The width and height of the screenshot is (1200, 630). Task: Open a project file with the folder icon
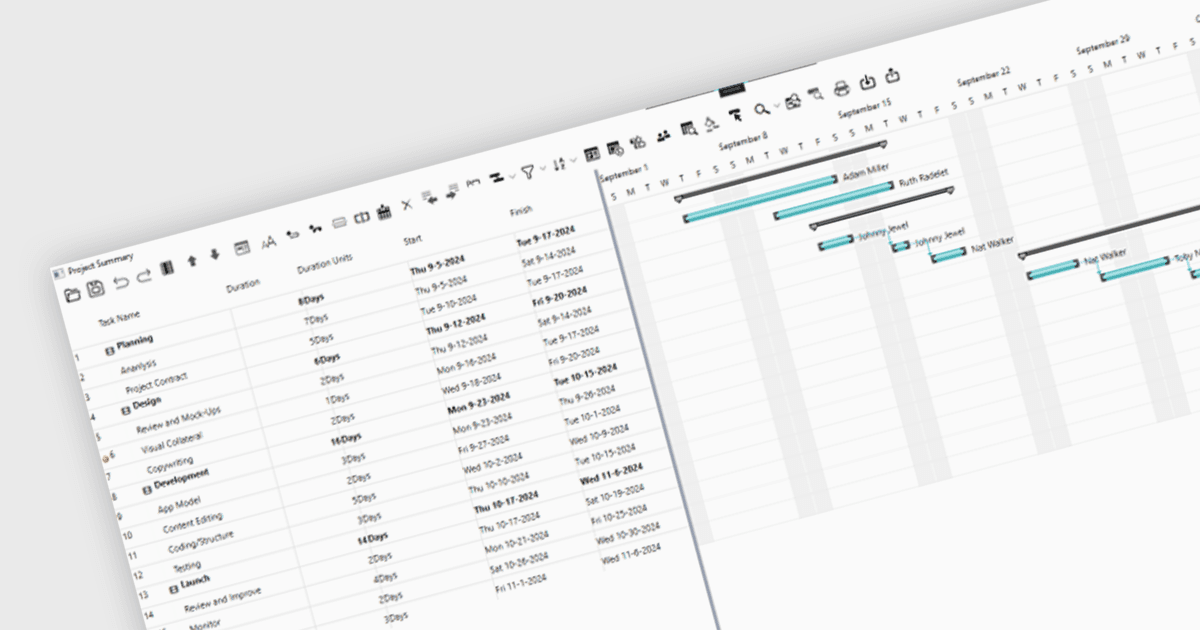[x=72, y=295]
